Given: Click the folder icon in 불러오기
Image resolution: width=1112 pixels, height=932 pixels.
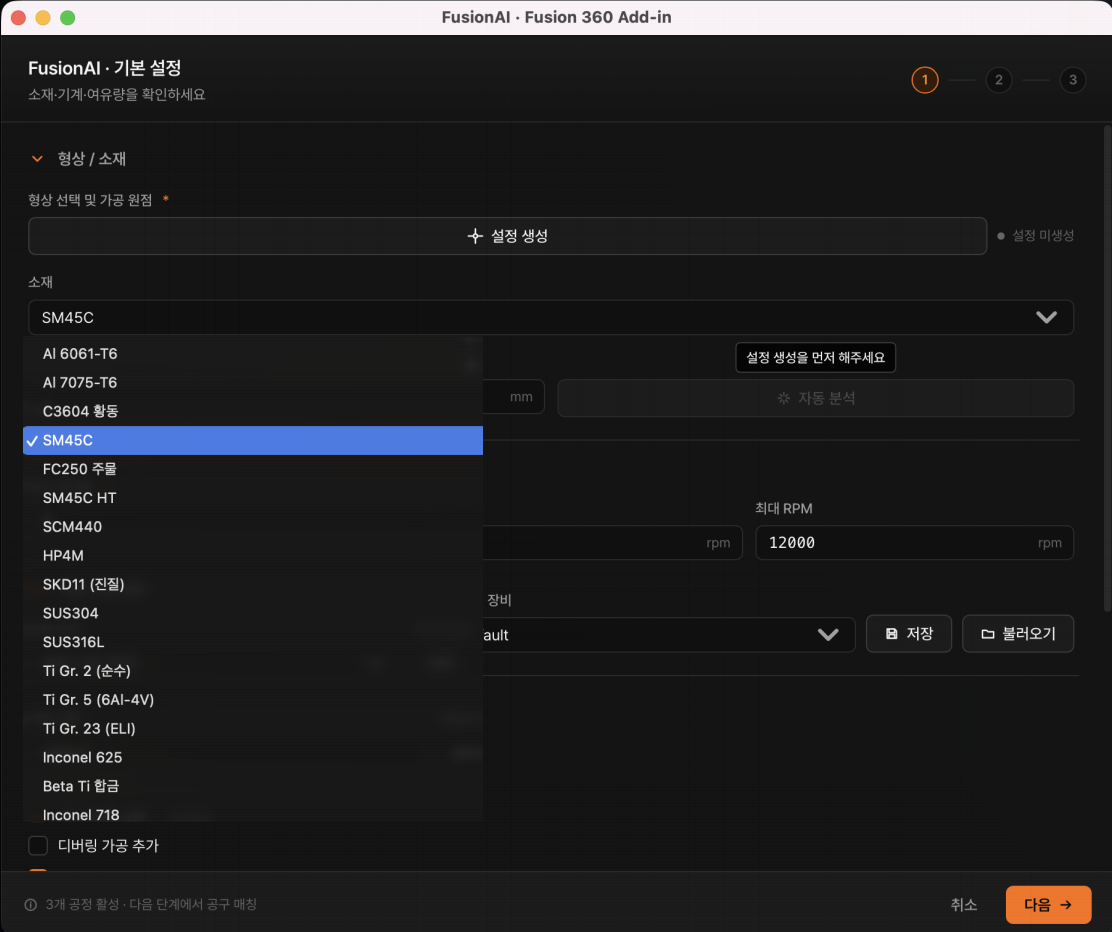Looking at the screenshot, I should pyautogui.click(x=987, y=634).
